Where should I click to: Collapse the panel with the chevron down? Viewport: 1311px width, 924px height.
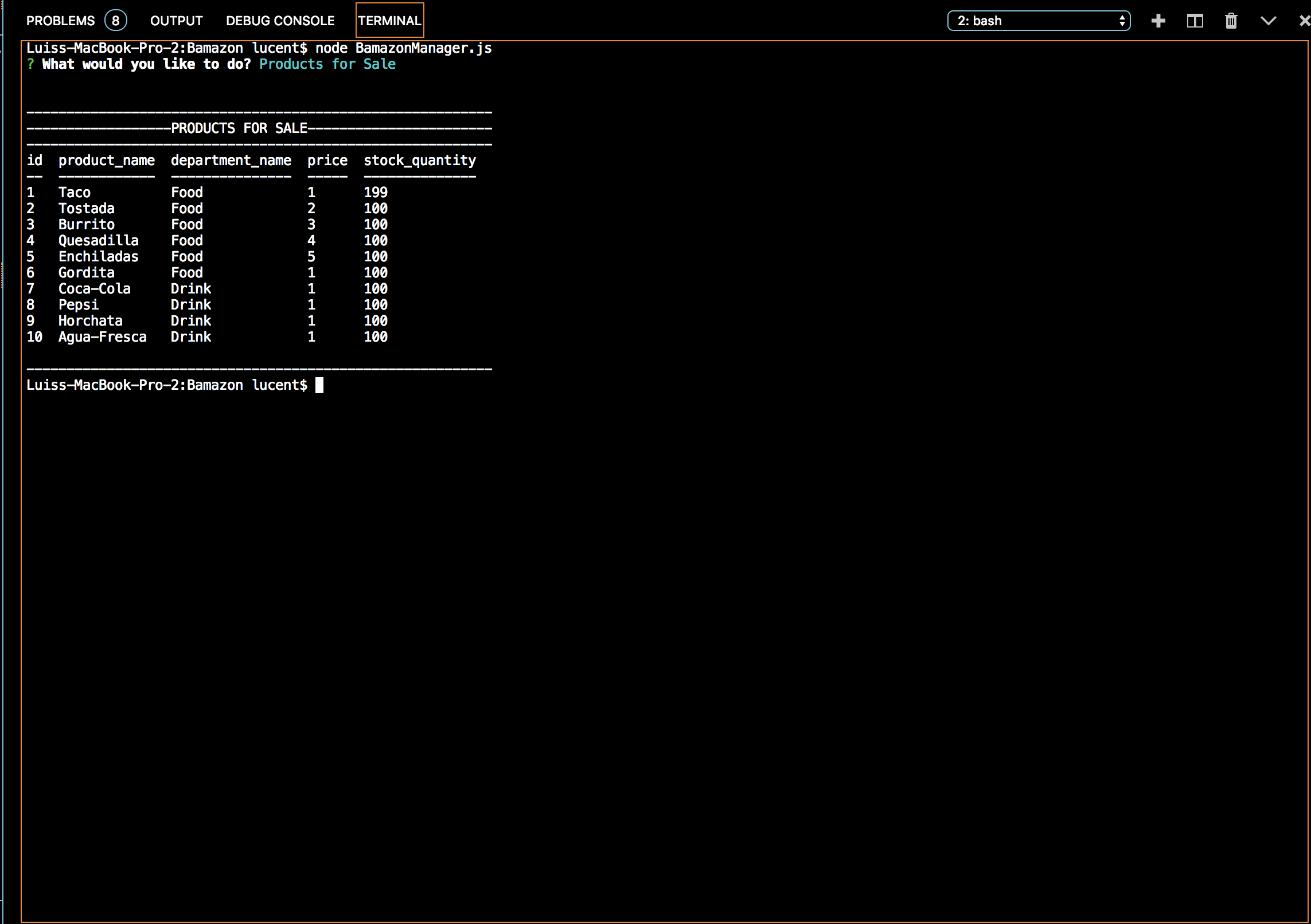pyautogui.click(x=1268, y=21)
